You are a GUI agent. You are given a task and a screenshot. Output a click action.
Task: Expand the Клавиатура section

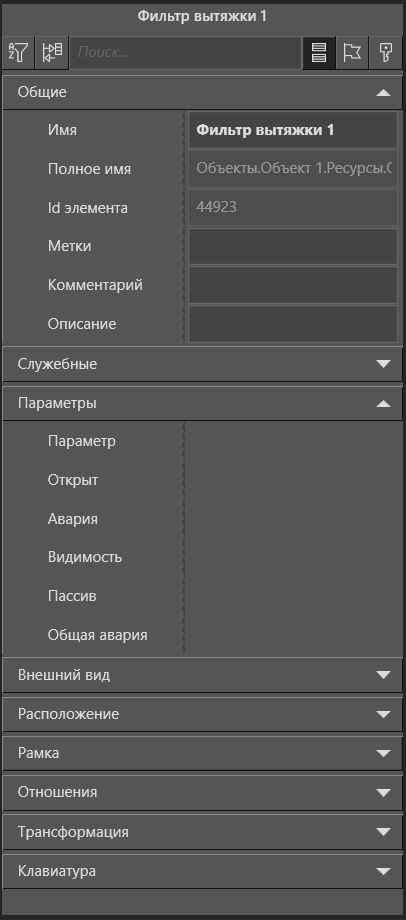point(383,871)
